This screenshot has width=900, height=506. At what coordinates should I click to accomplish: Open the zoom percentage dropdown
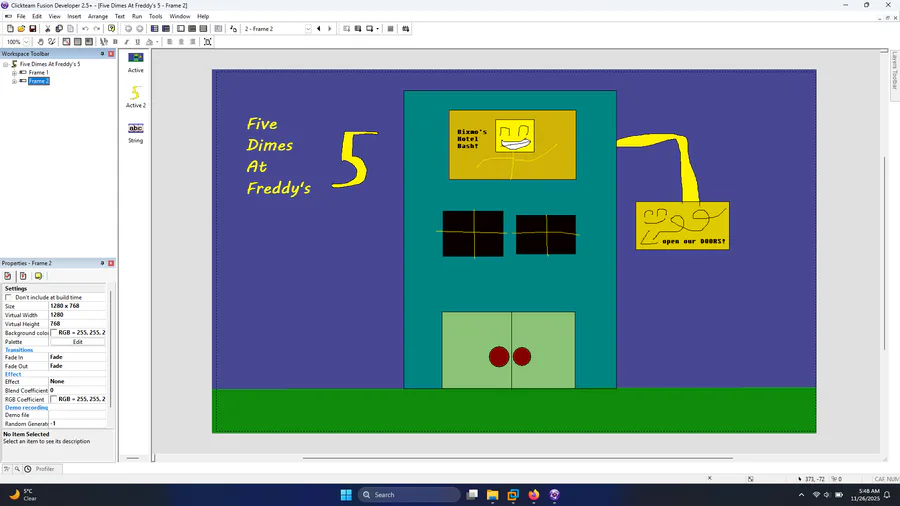pyautogui.click(x=26, y=42)
